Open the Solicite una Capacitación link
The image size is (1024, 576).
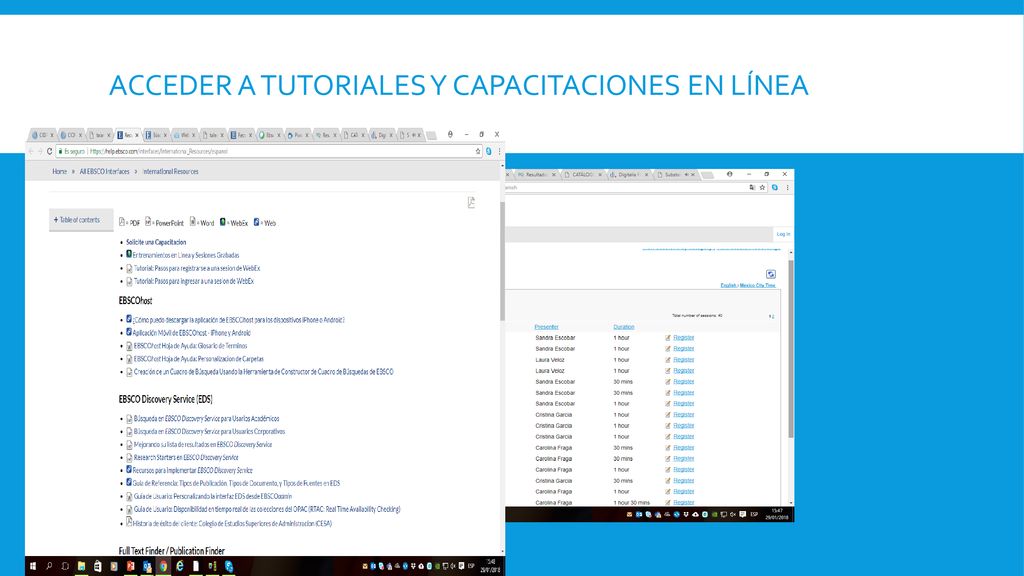tap(156, 242)
